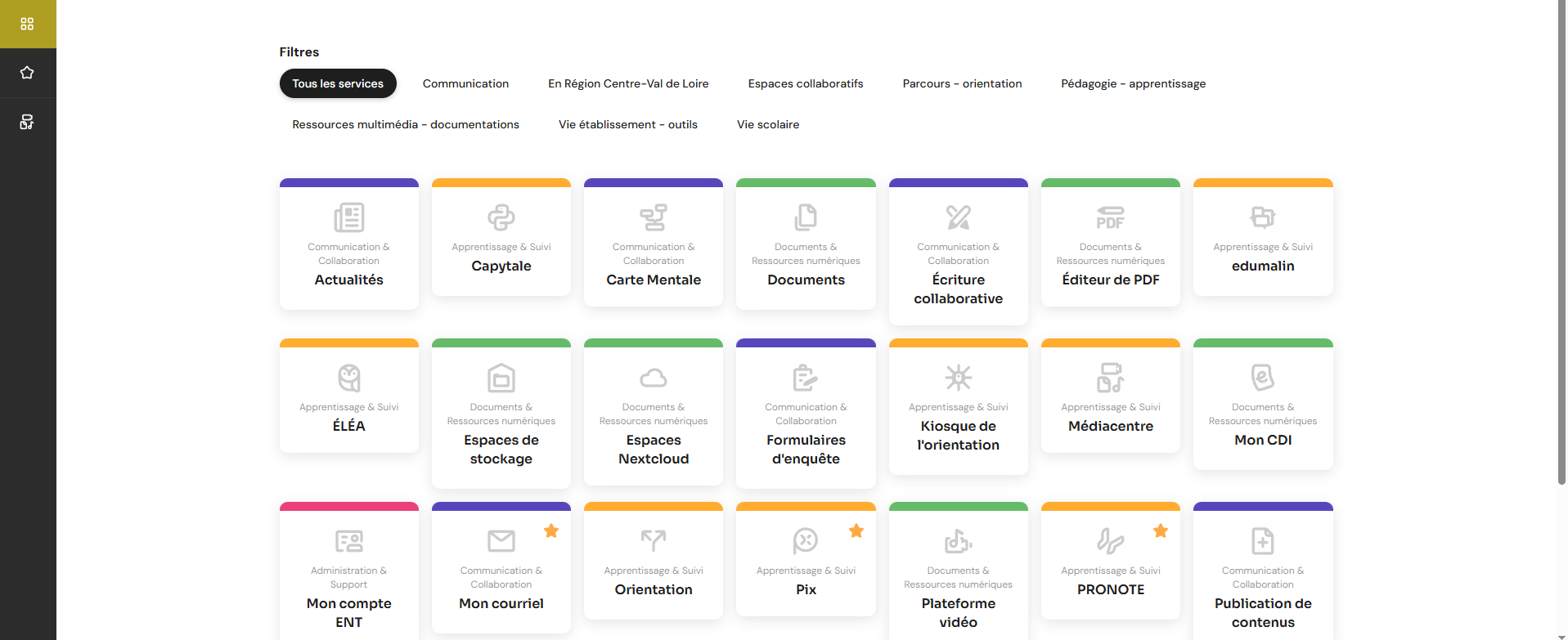Click the edumalin icon
Screen dimensions: 1568x640
pyautogui.click(x=1263, y=217)
